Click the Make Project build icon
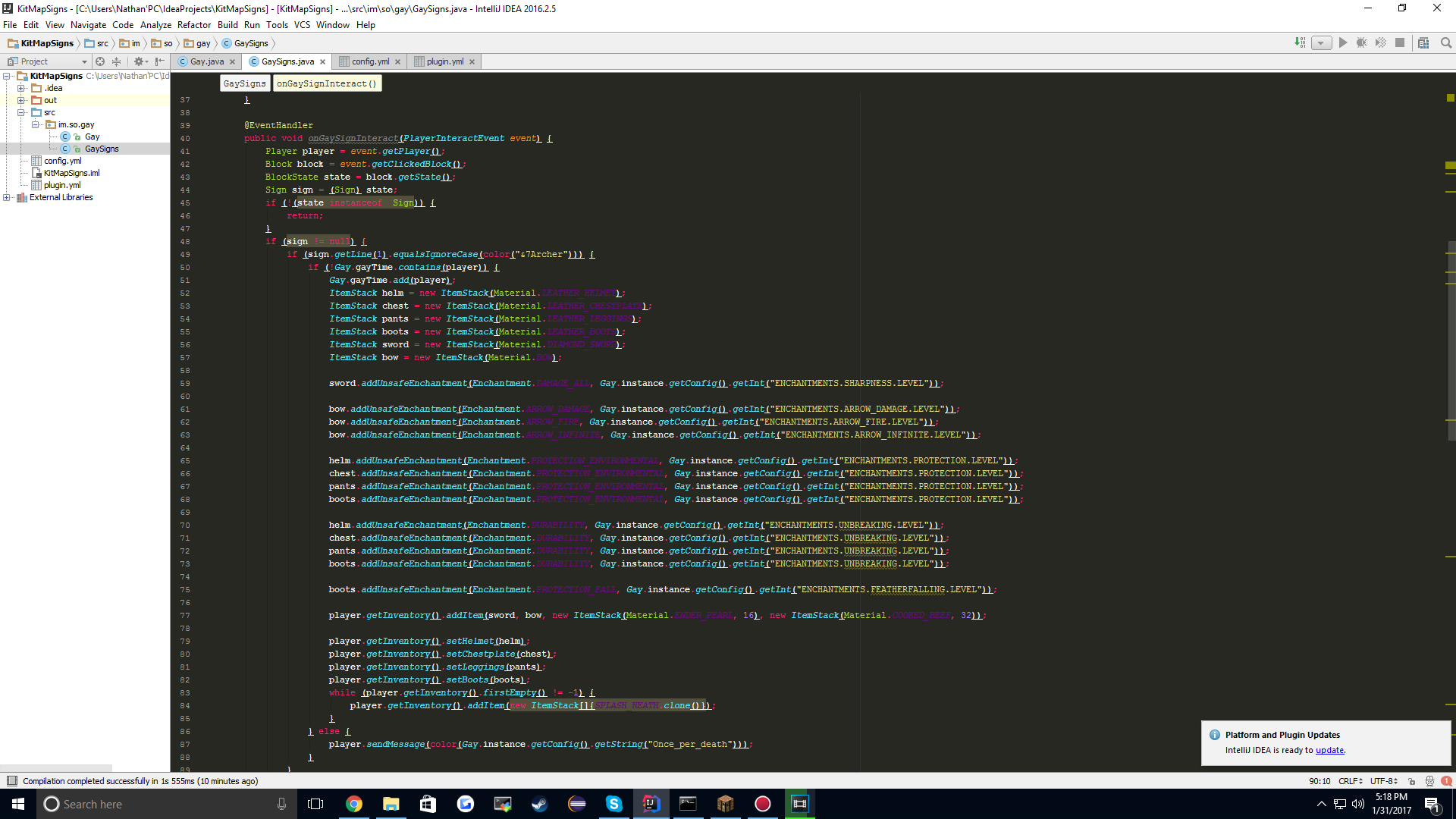The image size is (1456, 819). coord(1300,43)
